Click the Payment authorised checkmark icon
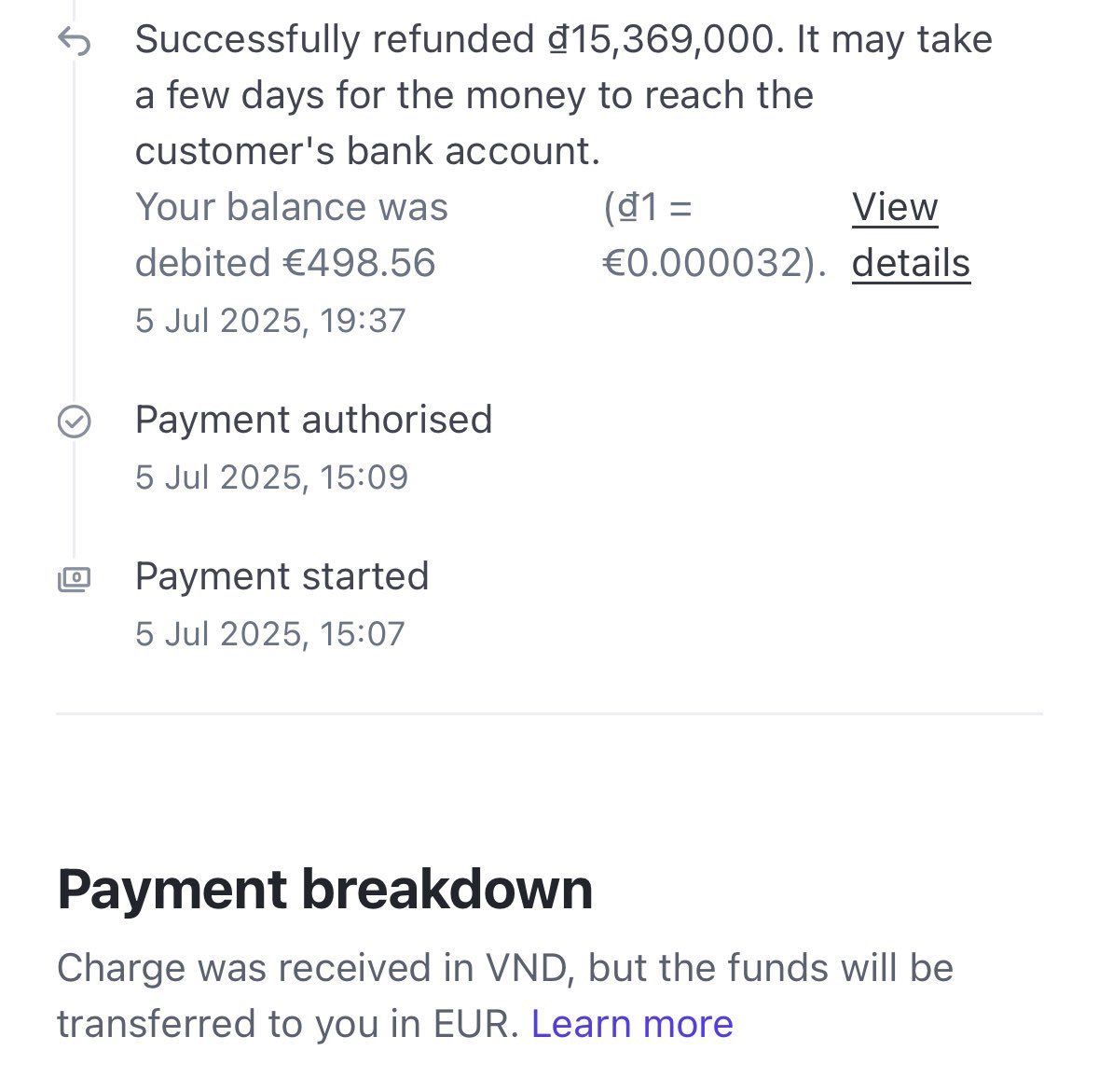The image size is (1099, 1092). tap(74, 422)
